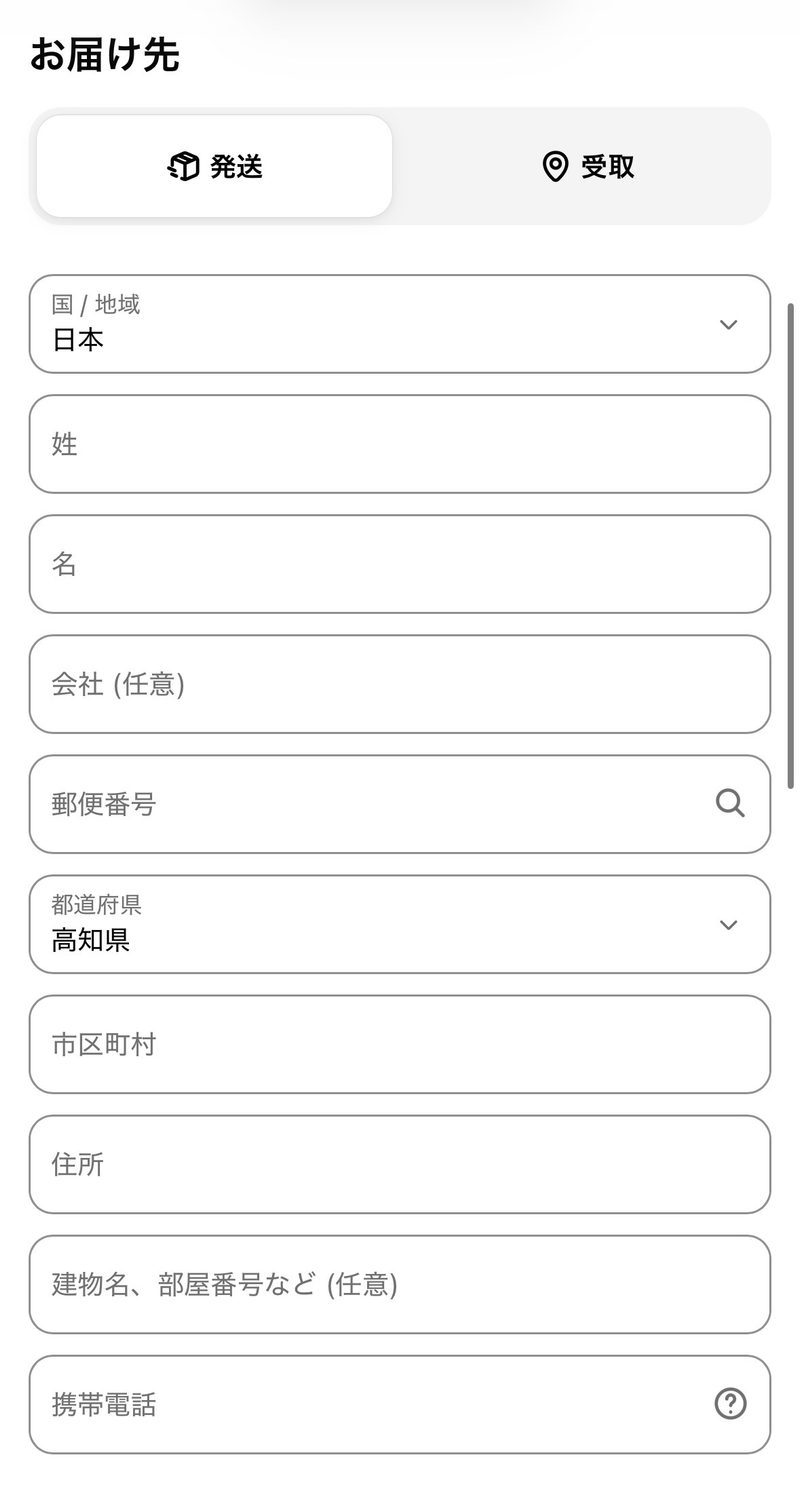Click the shipping box icon beside 発送
This screenshot has width=800, height=1489.
tap(183, 167)
